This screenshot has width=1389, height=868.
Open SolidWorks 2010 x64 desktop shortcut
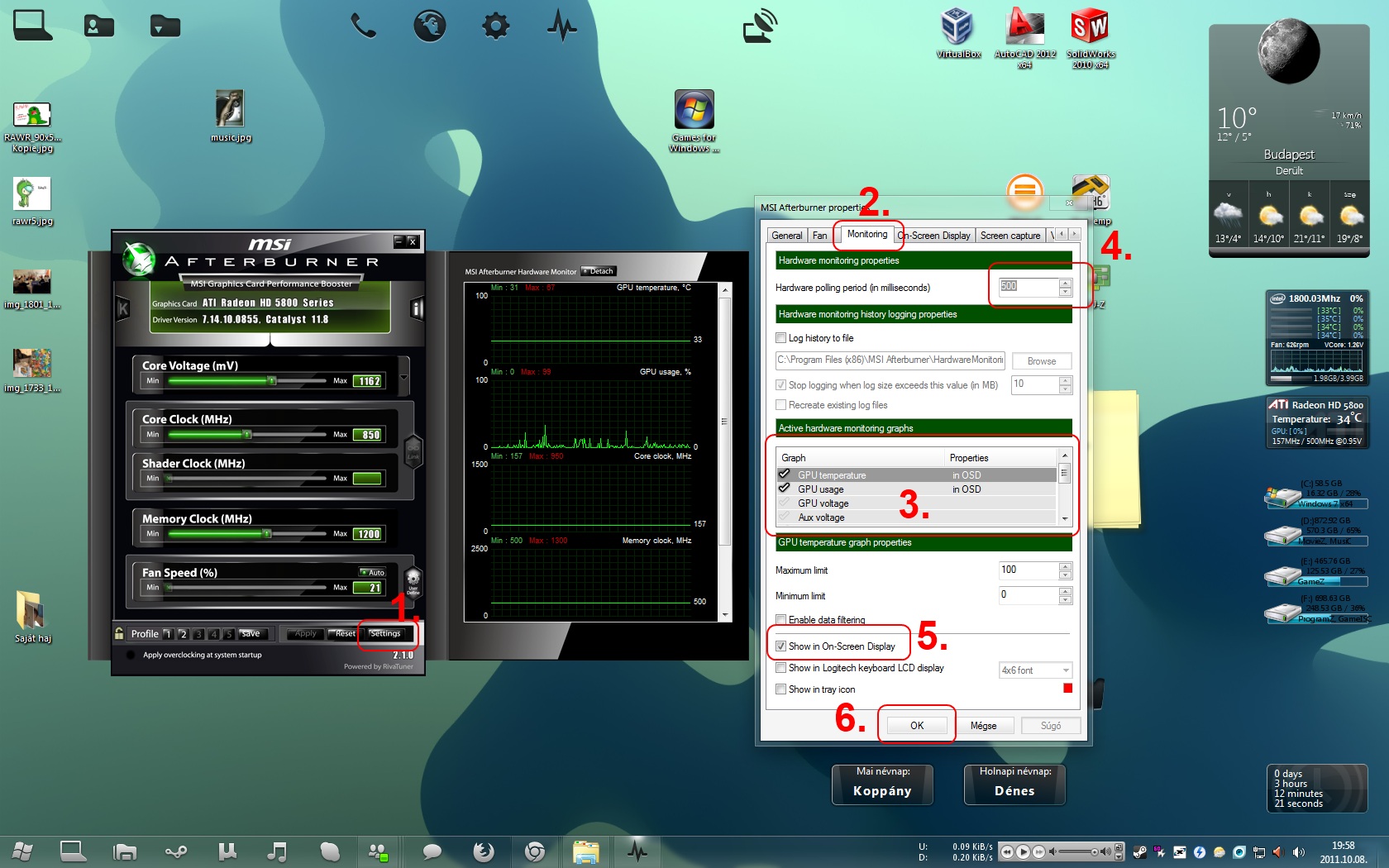(x=1090, y=36)
